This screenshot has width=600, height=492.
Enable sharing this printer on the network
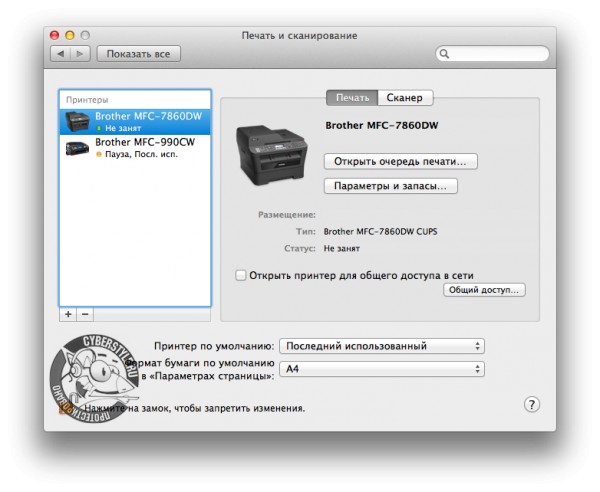tap(240, 275)
